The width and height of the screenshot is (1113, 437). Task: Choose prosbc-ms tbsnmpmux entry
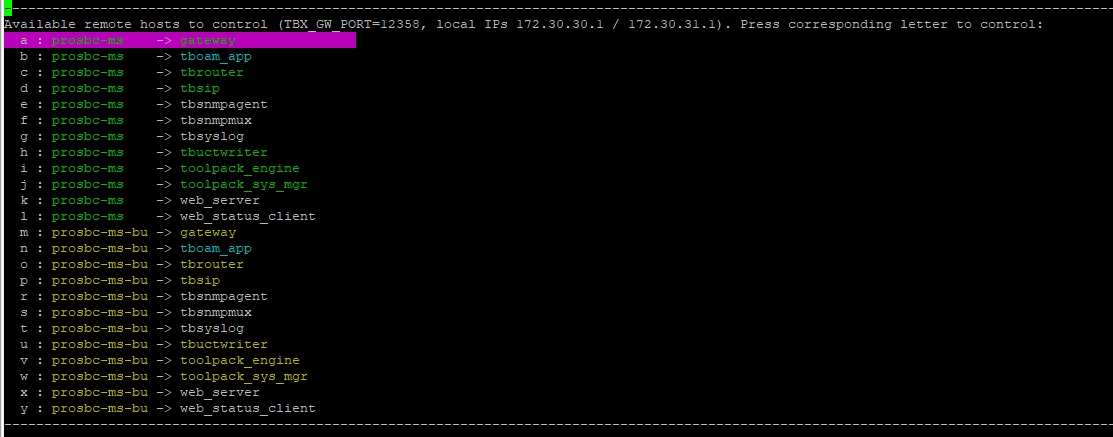[x=136, y=121]
